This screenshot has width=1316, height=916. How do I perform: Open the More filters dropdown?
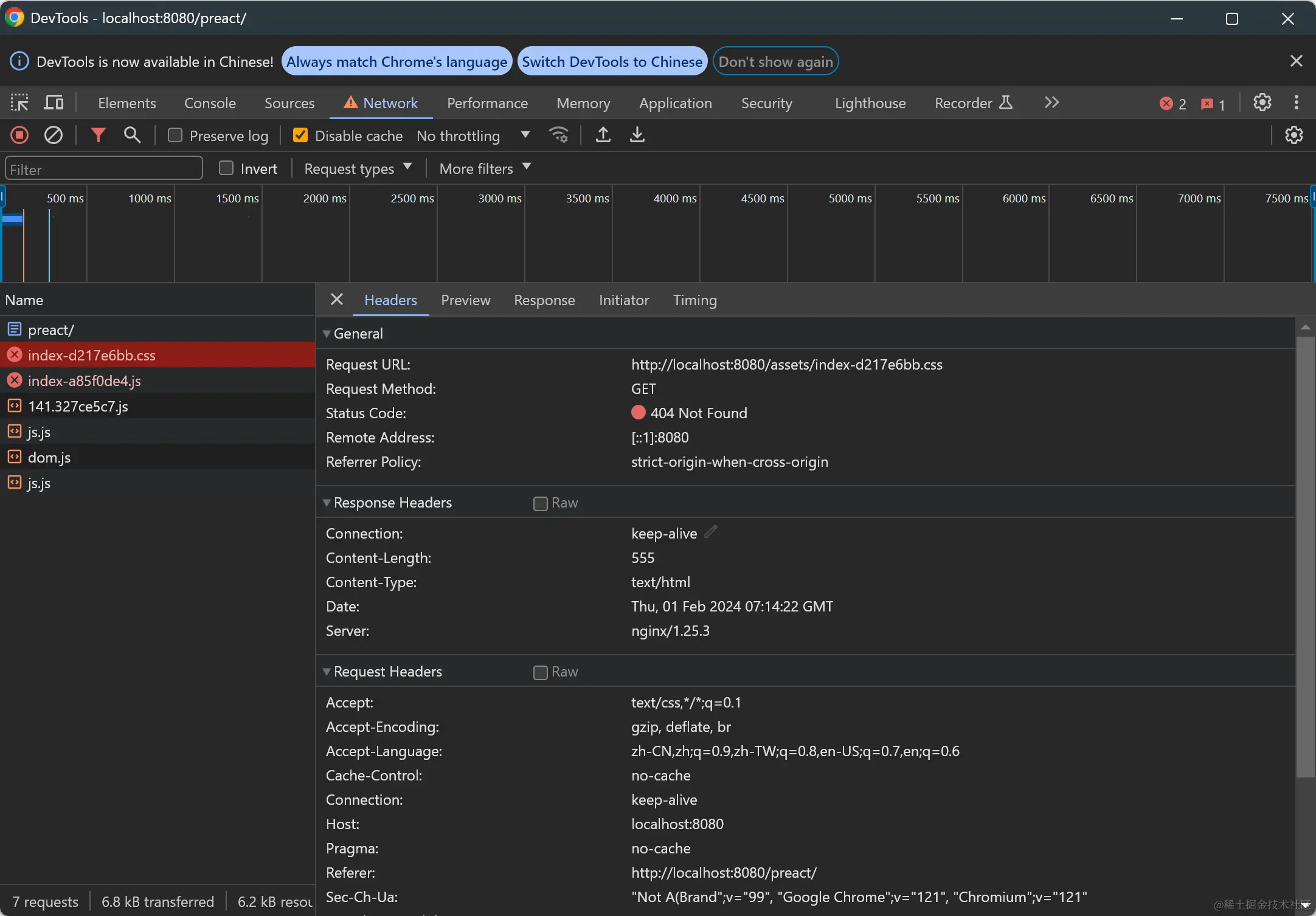(485, 168)
